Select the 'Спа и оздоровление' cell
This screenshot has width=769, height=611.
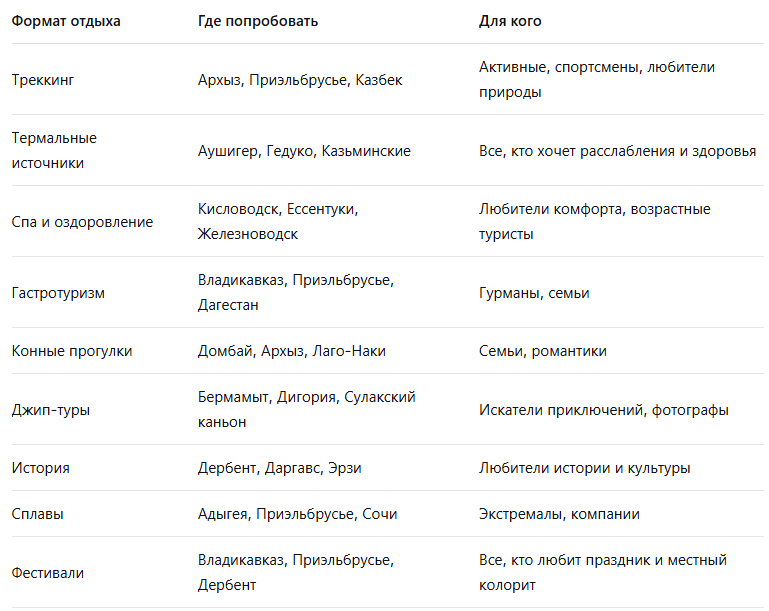point(82,222)
